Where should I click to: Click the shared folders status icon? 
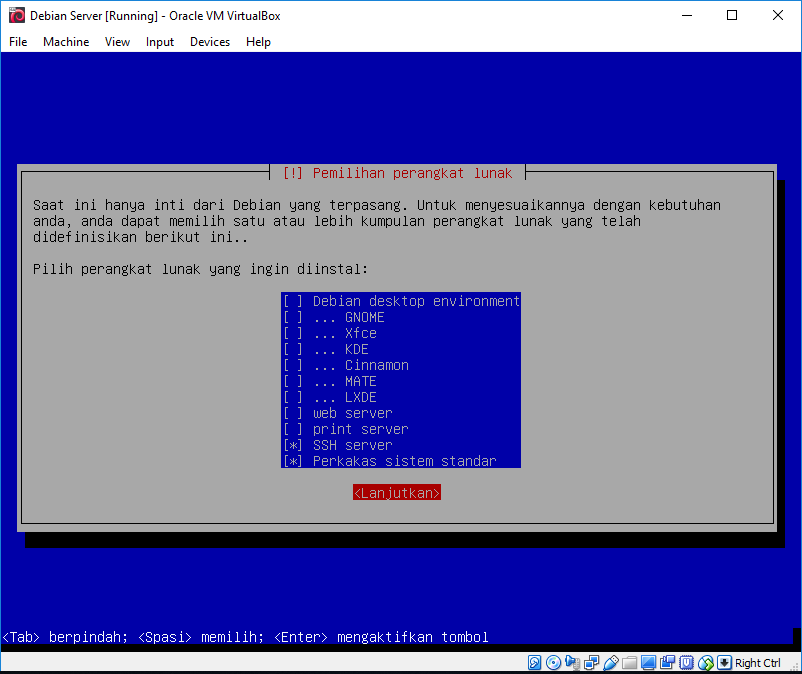[630, 663]
